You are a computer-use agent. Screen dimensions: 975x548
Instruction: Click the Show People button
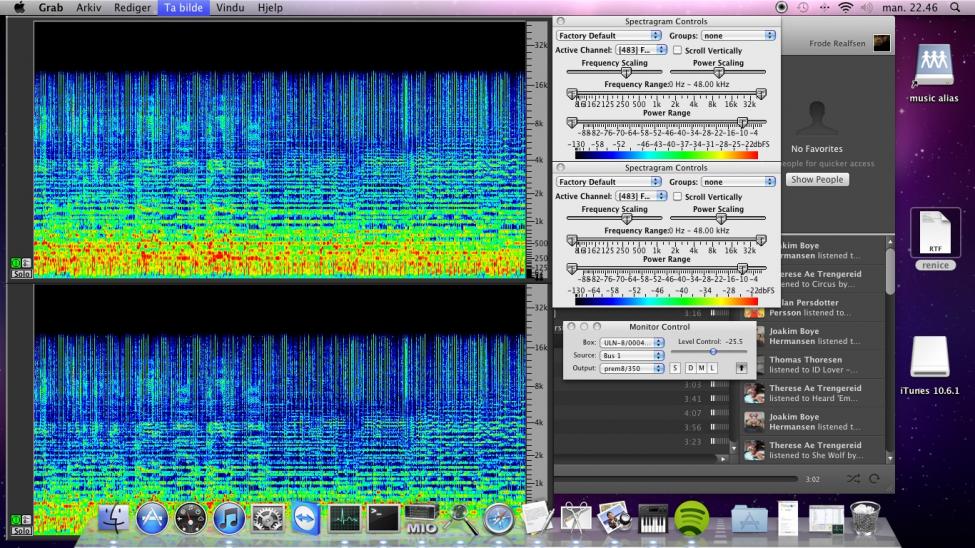pyautogui.click(x=816, y=180)
